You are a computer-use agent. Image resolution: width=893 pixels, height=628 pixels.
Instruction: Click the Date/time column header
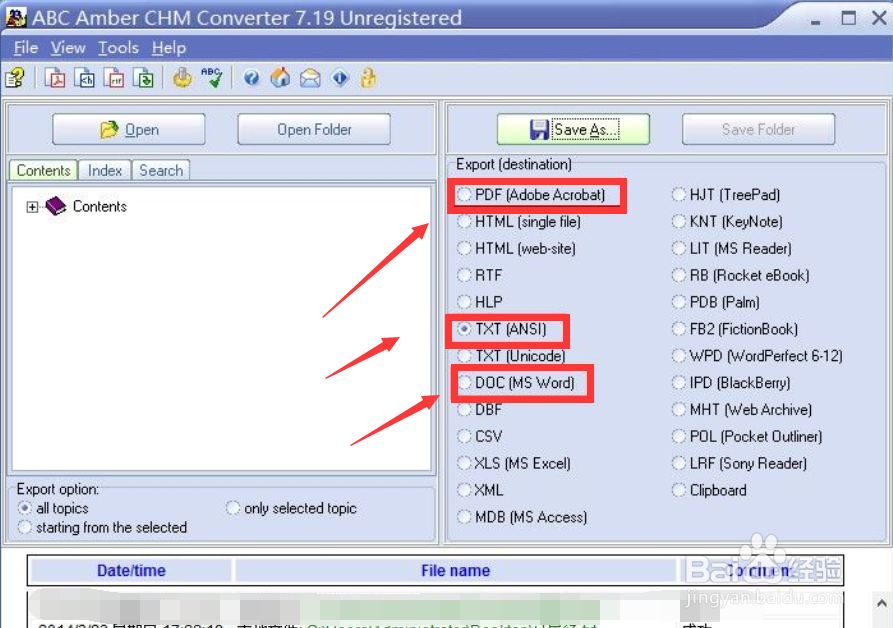point(131,570)
